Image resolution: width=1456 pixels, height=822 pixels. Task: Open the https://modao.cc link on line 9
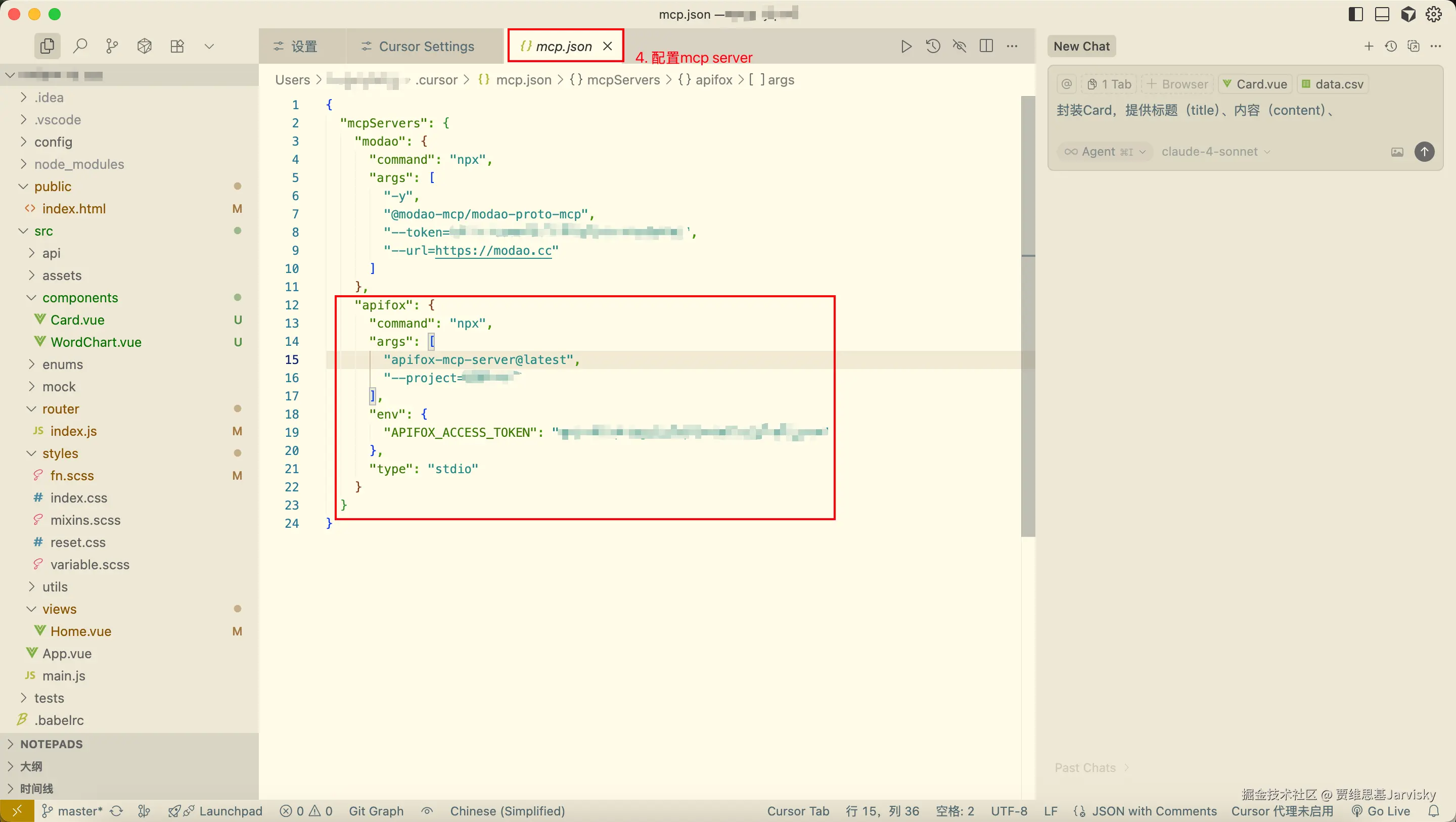tap(493, 250)
